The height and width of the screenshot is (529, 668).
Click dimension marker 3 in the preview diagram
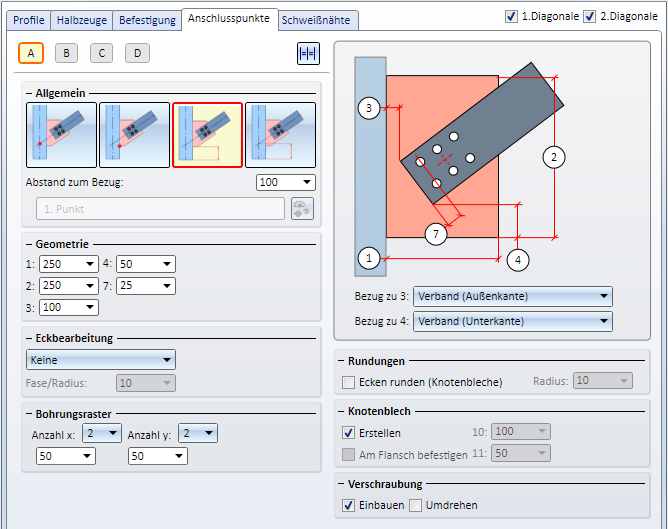pyautogui.click(x=369, y=108)
